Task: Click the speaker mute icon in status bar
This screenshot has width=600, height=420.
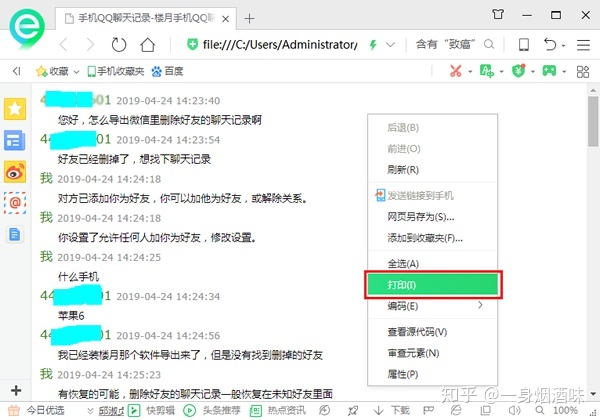Action: [514, 410]
